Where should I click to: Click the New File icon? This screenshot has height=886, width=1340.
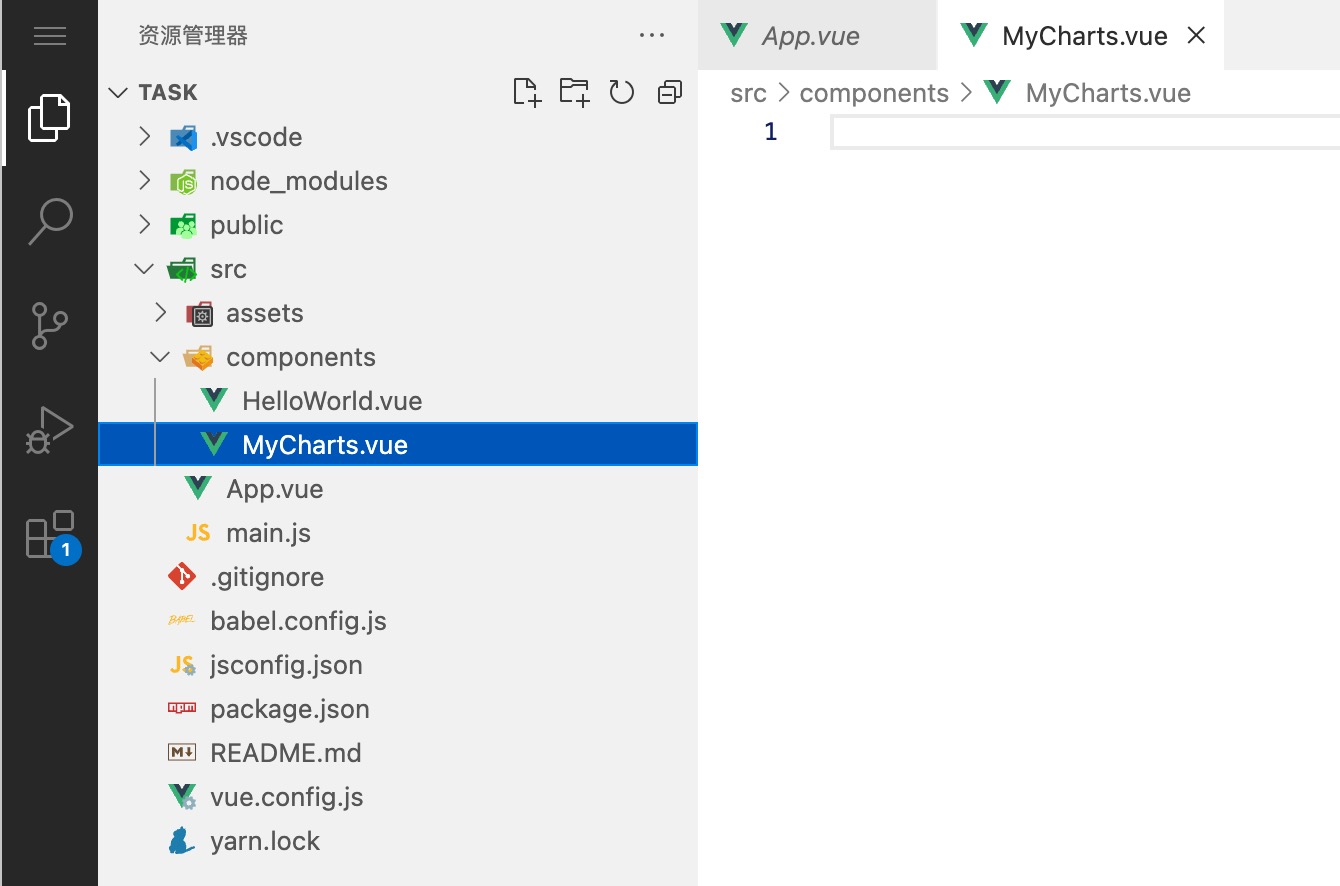(x=526, y=92)
